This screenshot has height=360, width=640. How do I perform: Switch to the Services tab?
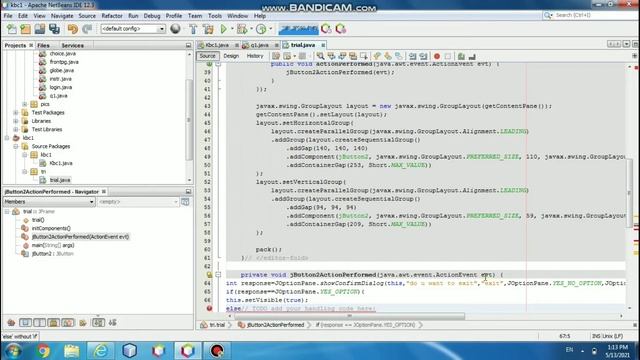(72, 45)
